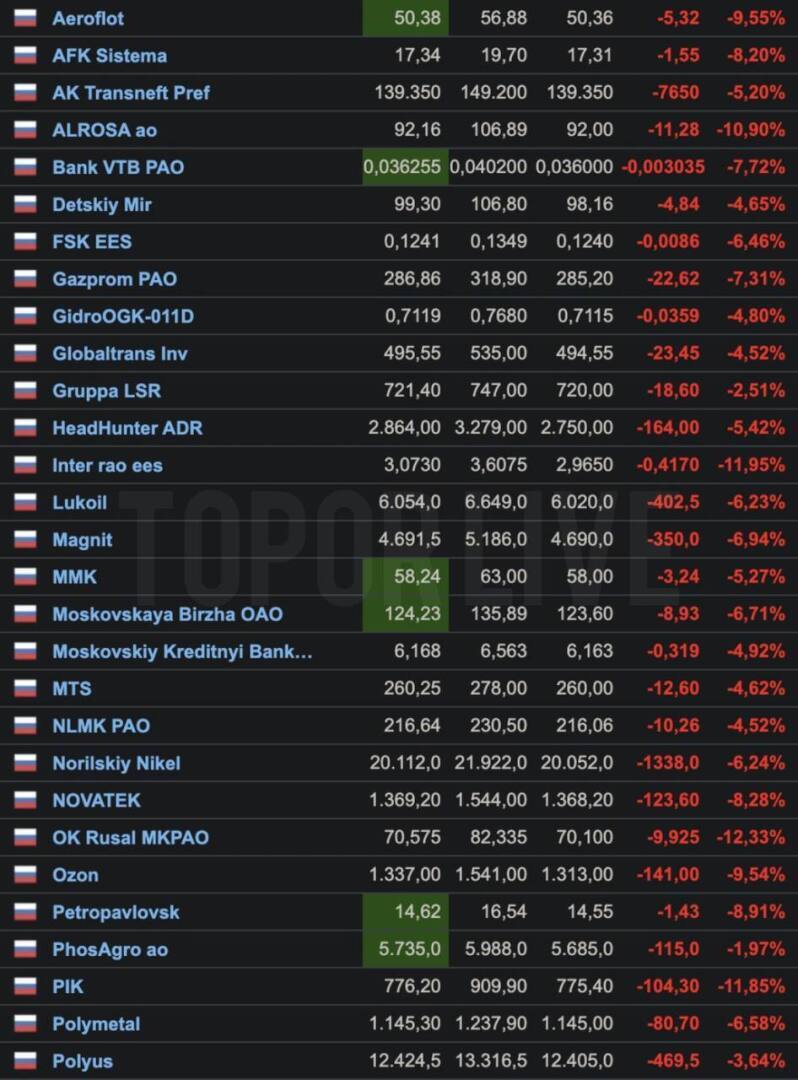Open the Inter rao ees link
Screen dimensions: 798x1080
[x=107, y=465]
